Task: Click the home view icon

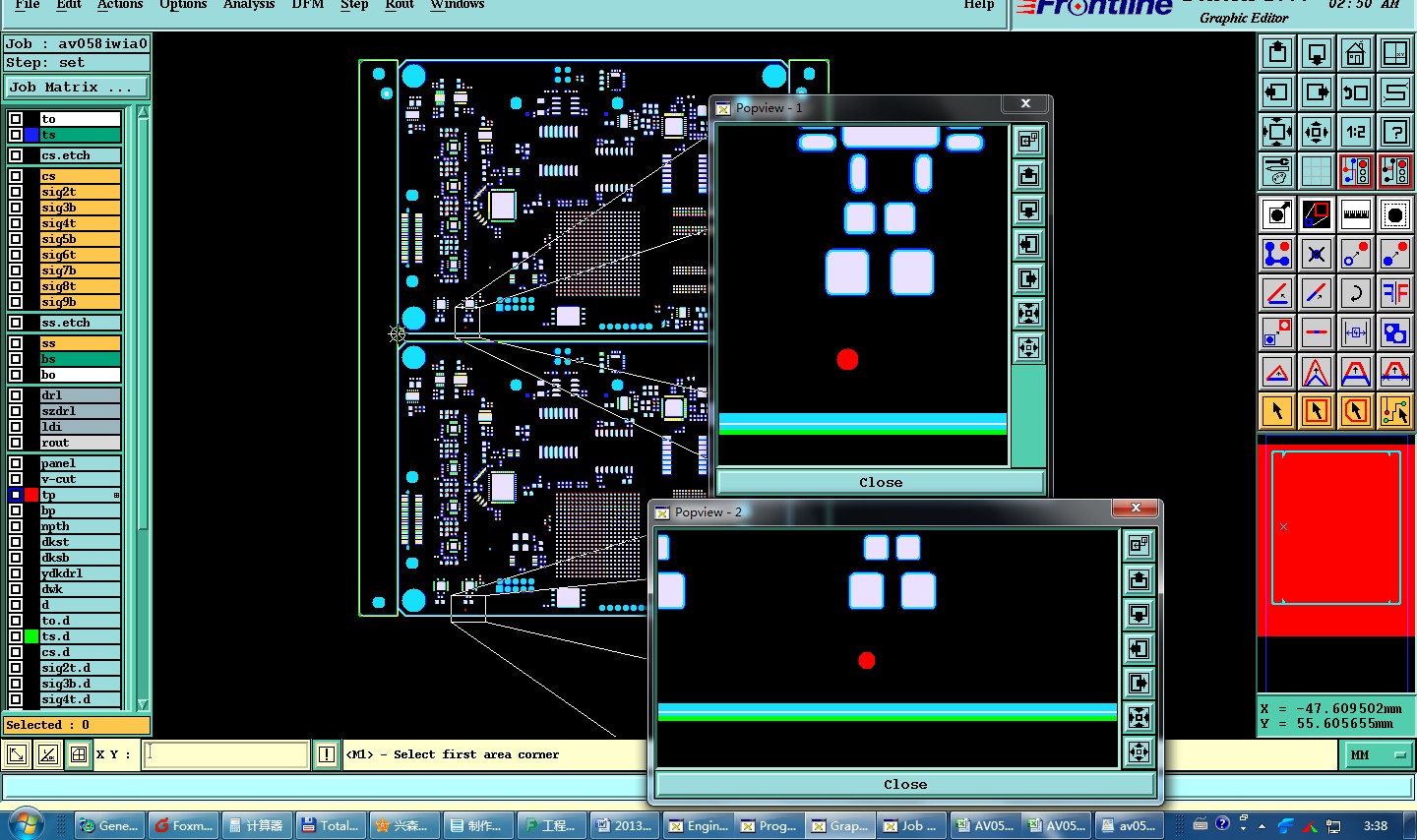Action: click(1356, 53)
